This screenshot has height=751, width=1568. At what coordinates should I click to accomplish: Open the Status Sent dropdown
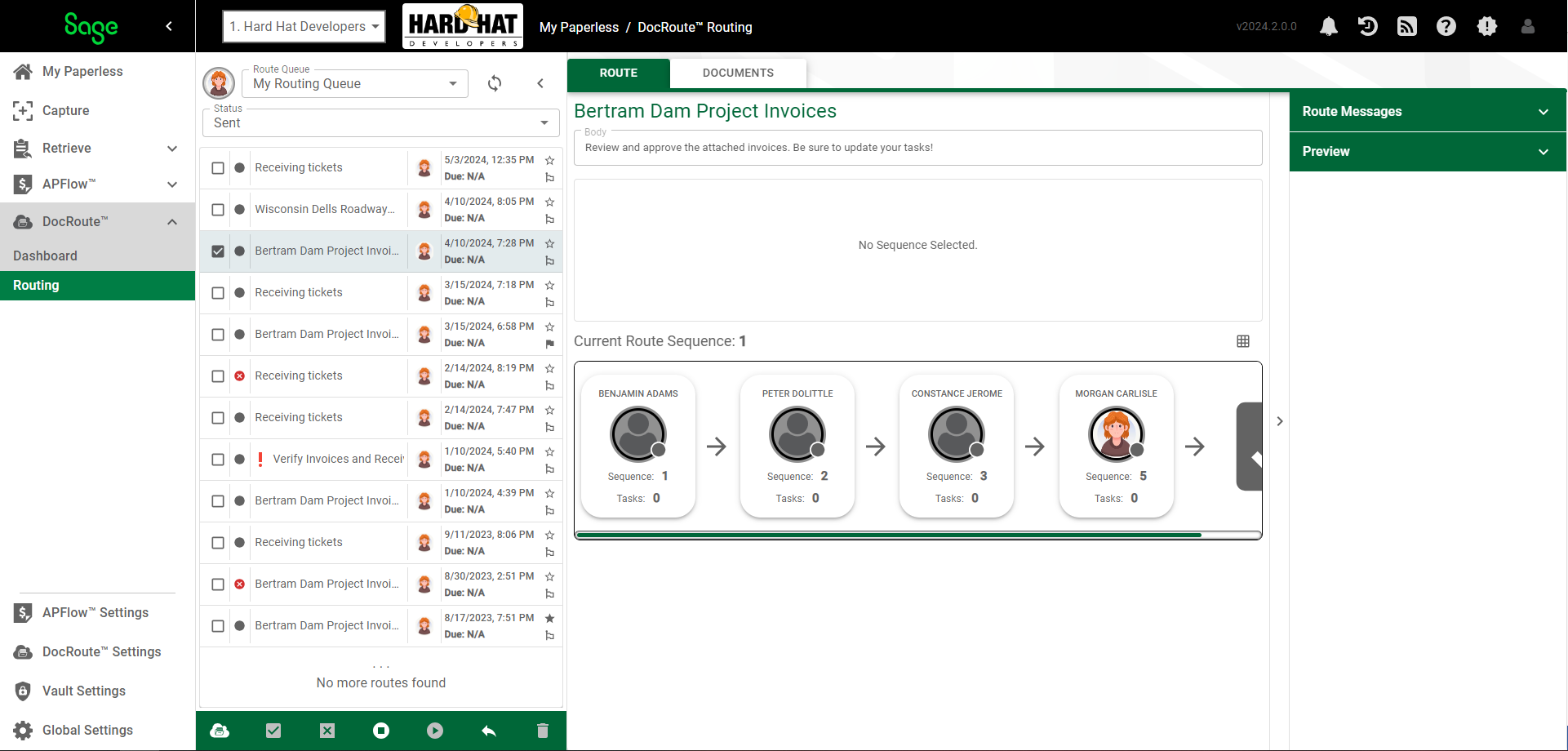(x=381, y=122)
